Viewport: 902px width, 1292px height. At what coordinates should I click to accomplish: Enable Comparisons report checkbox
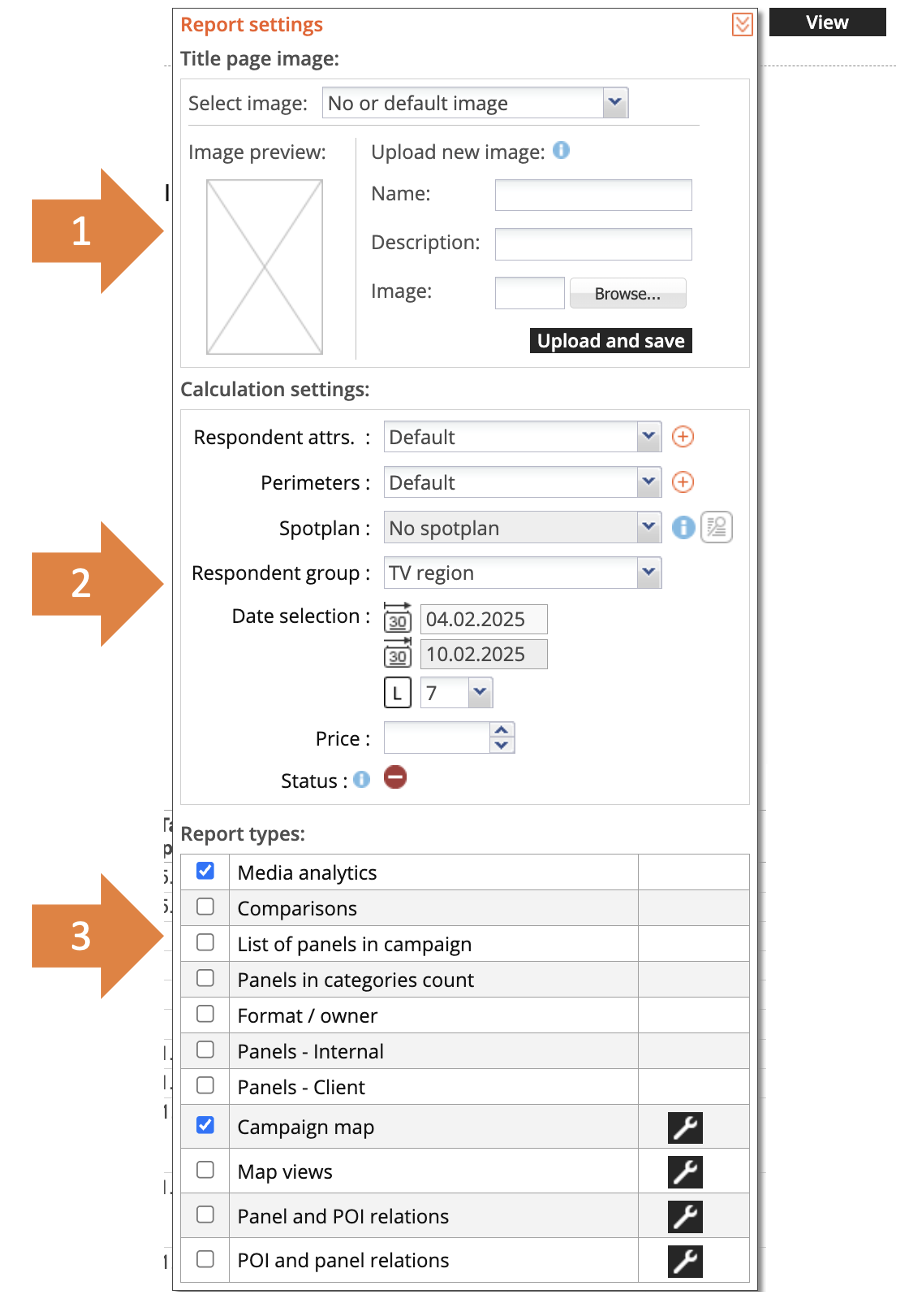205,907
